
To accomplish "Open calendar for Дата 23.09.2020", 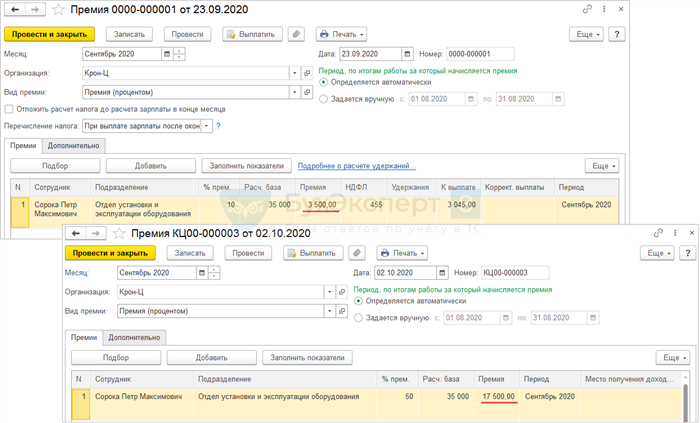I will (407, 54).
